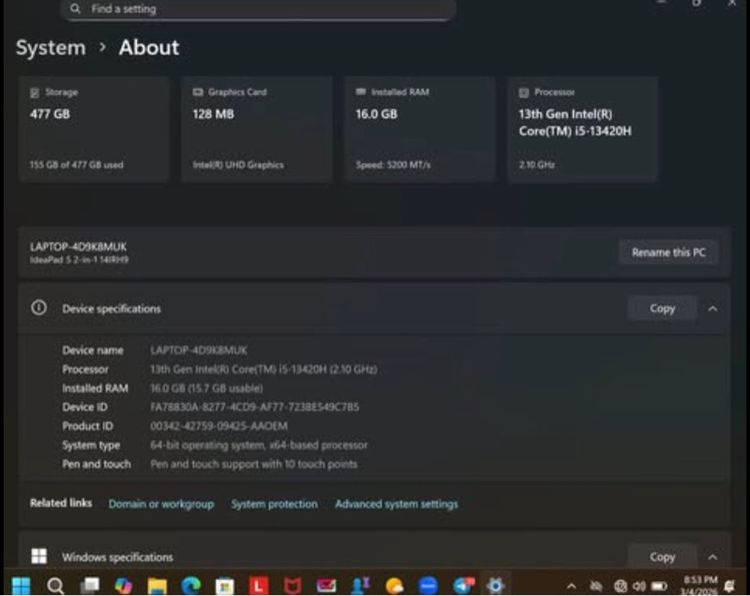This screenshot has width=750, height=596.
Task: Select the LAPTOP-4D9K8MUK header name
Action: [78, 247]
